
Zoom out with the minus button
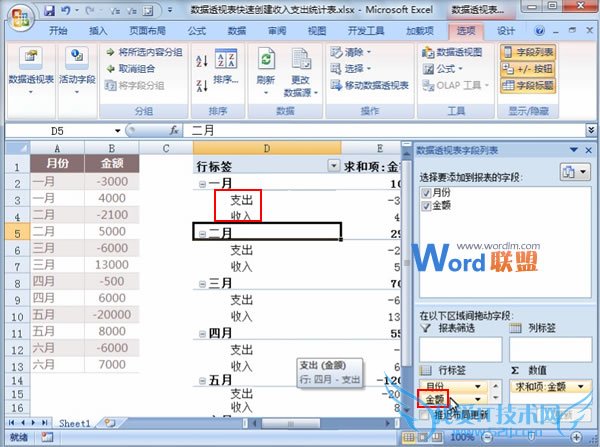click(487, 437)
